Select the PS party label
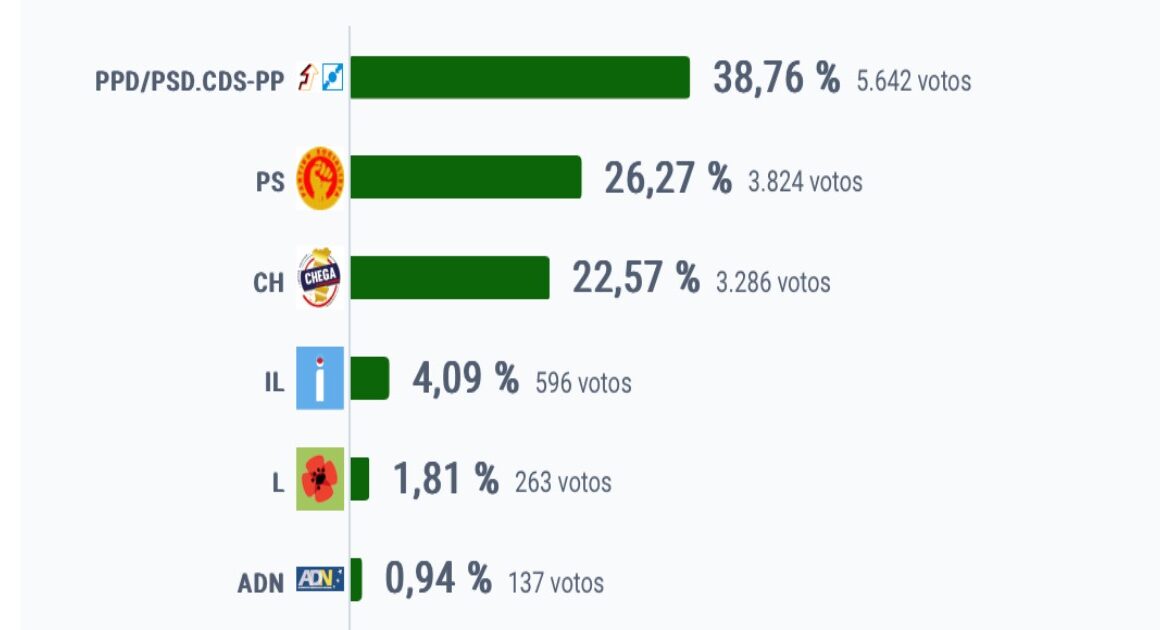The height and width of the screenshot is (630, 1160). pos(270,181)
